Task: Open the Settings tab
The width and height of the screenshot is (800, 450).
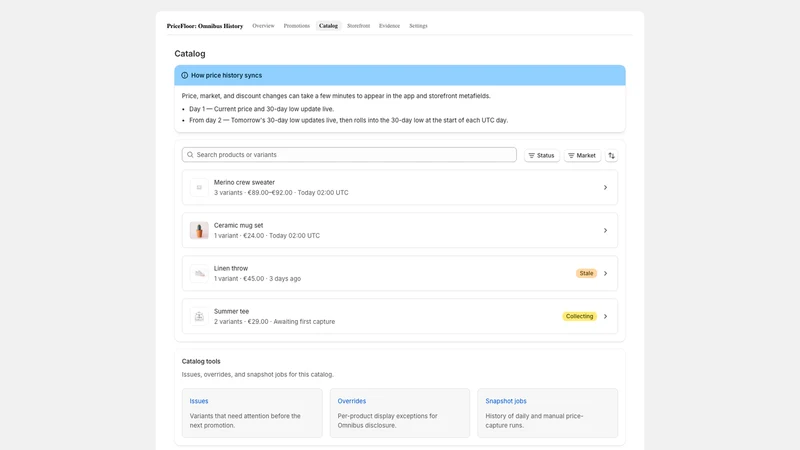Action: [x=418, y=26]
